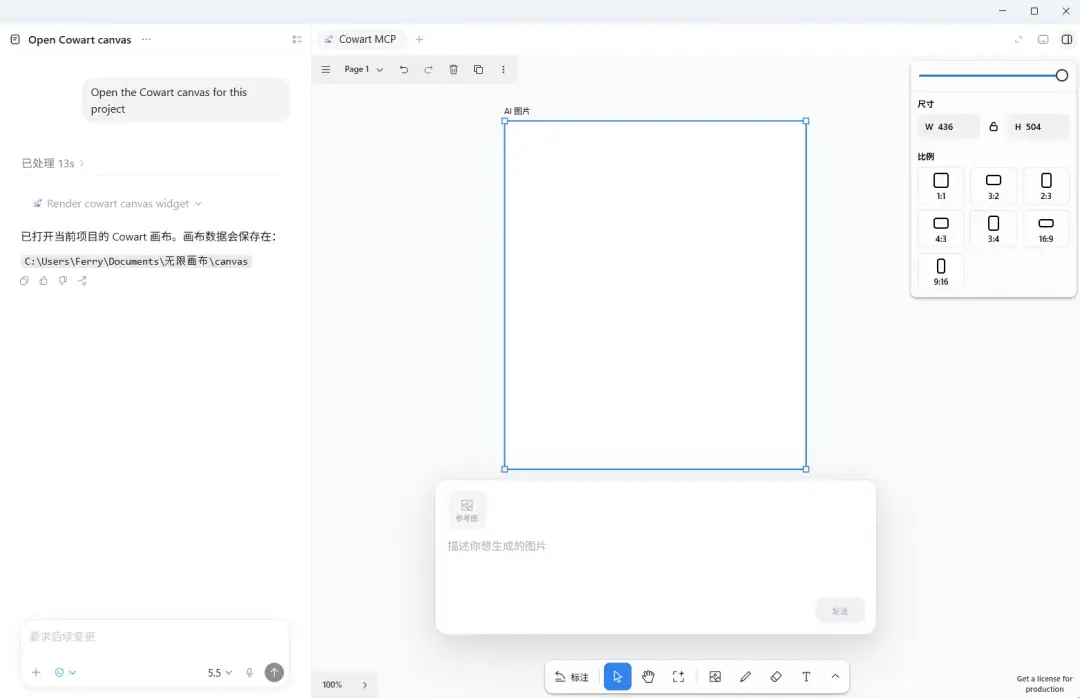Image resolution: width=1080 pixels, height=698 pixels.
Task: Focus the 要求后续变更 chat input
Action: [154, 637]
